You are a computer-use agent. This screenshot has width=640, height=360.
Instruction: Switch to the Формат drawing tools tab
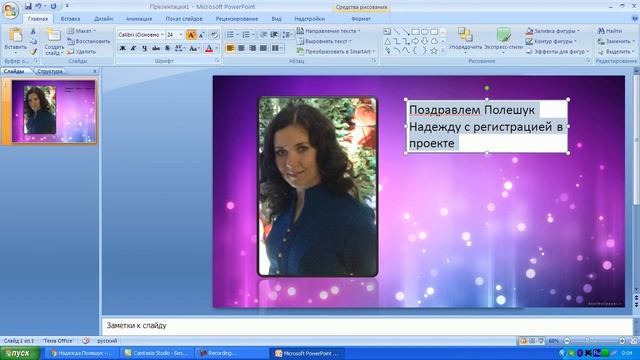[x=361, y=19]
